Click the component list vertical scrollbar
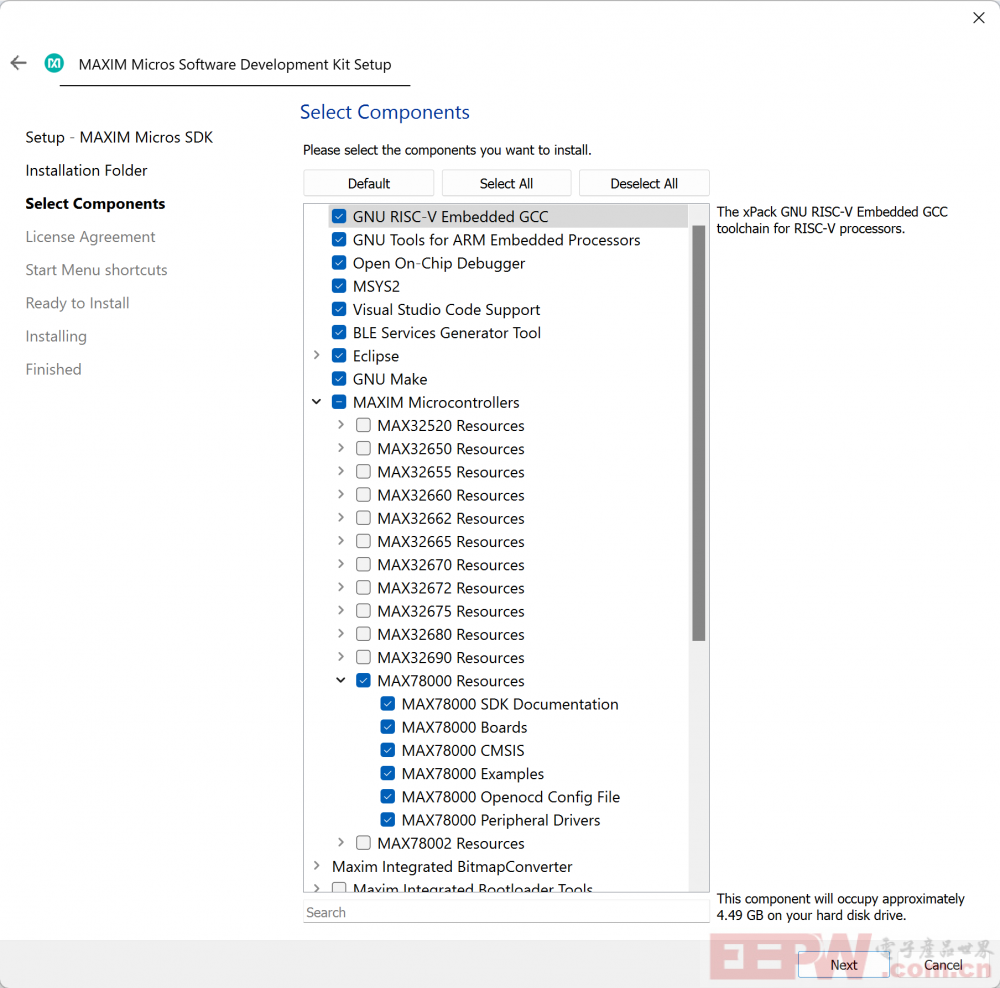Screen dimensions: 1000x988 point(699,432)
